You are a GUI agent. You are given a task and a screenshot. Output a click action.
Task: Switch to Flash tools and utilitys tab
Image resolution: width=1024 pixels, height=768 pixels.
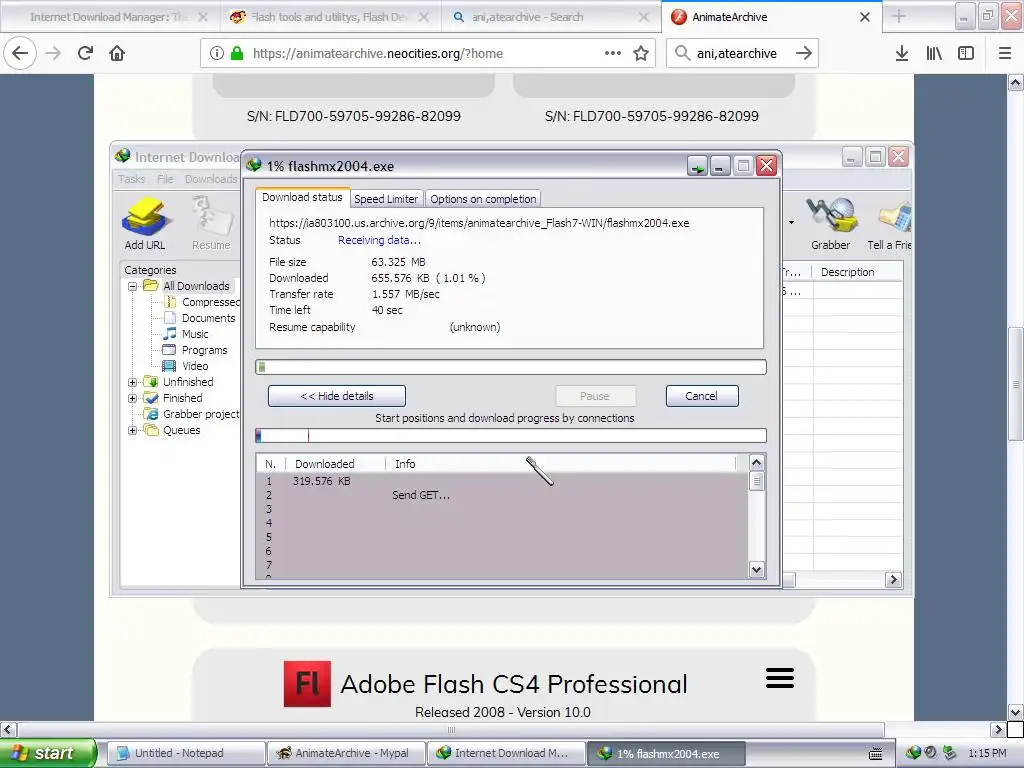coord(329,17)
